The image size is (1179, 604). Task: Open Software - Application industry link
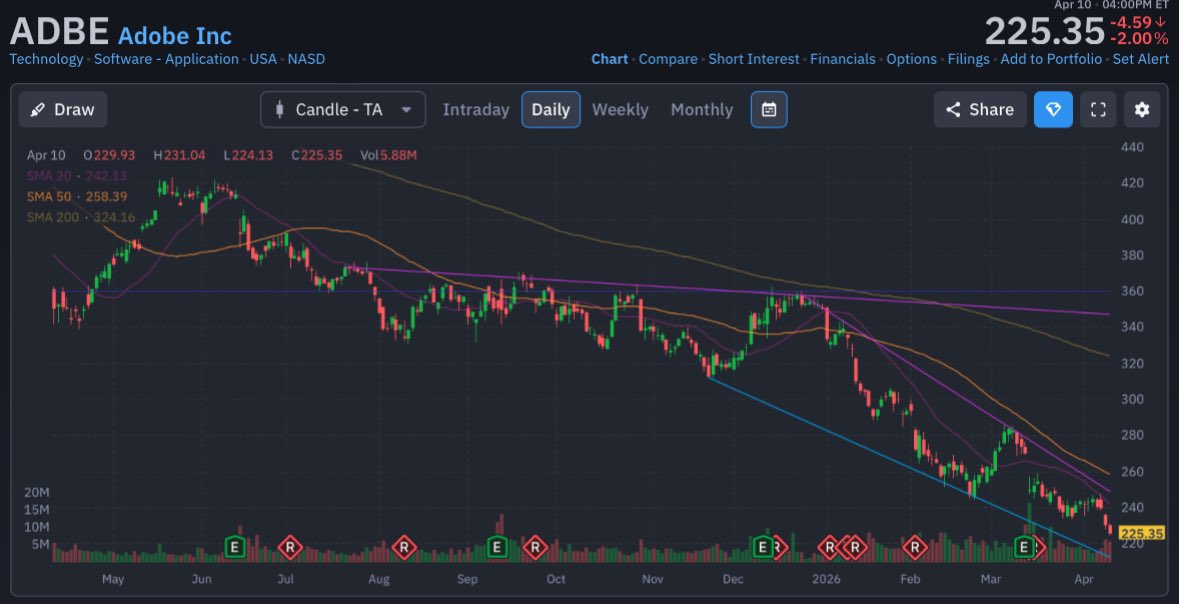[x=166, y=59]
